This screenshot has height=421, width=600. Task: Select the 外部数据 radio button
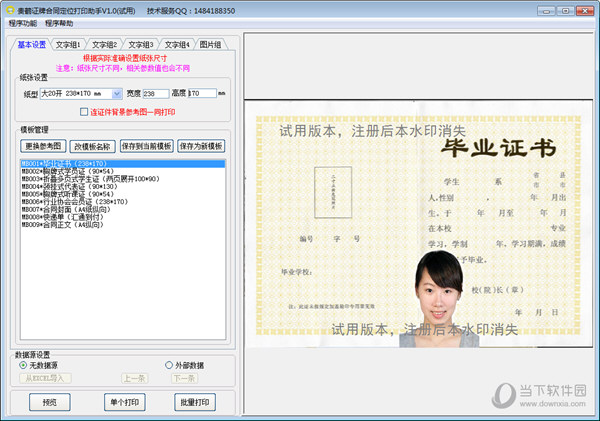click(168, 365)
